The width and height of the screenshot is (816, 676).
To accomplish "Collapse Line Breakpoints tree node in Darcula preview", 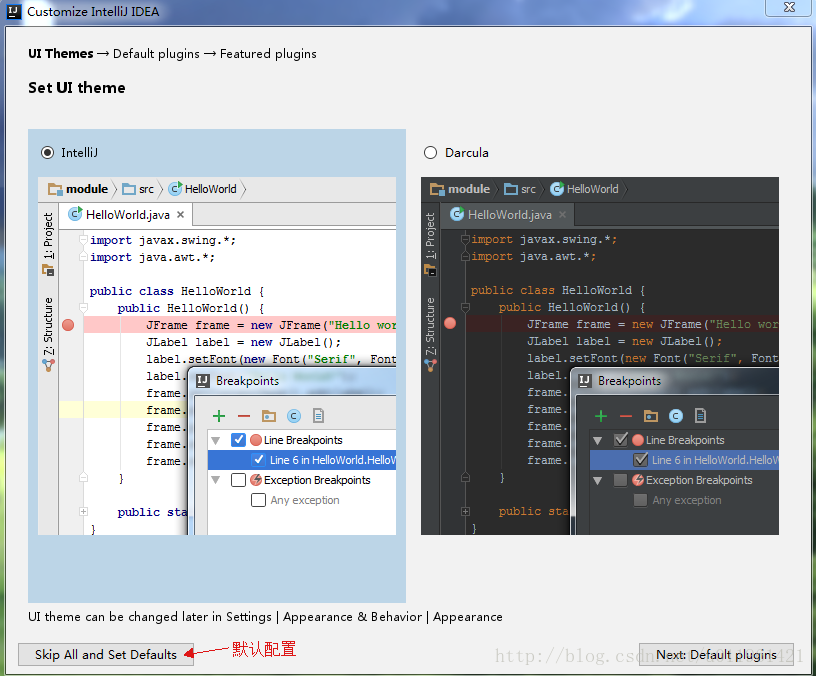I will pos(597,441).
